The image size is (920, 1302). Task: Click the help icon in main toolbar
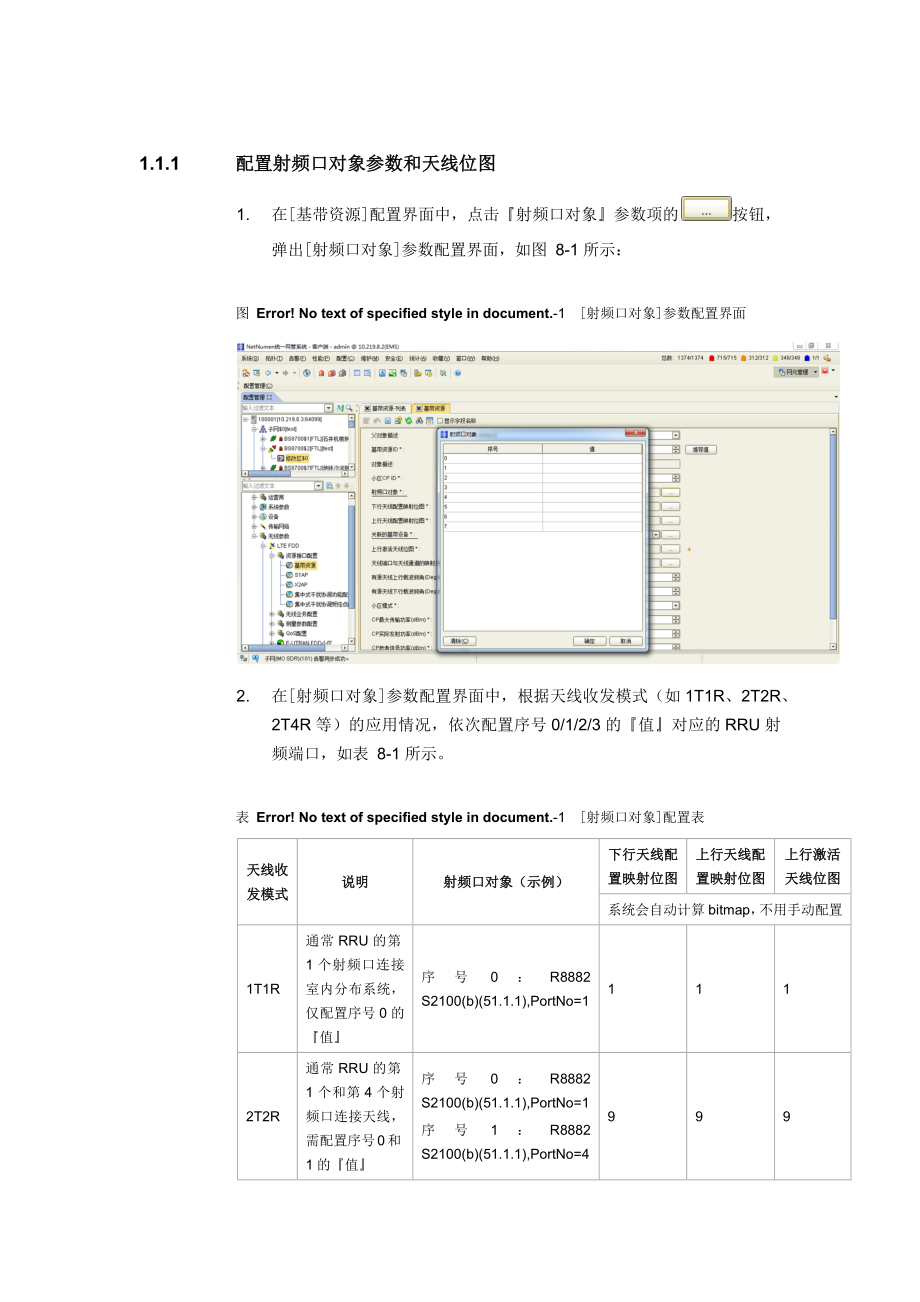[x=458, y=373]
